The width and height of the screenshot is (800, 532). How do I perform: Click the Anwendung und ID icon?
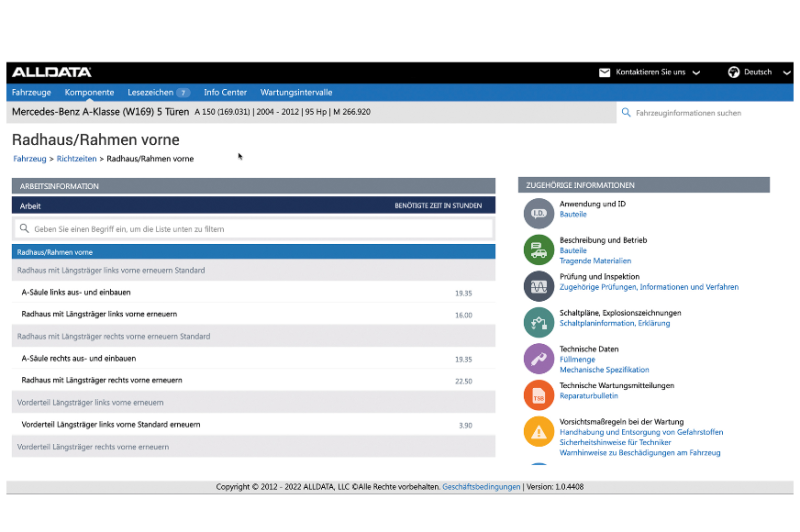click(x=539, y=213)
